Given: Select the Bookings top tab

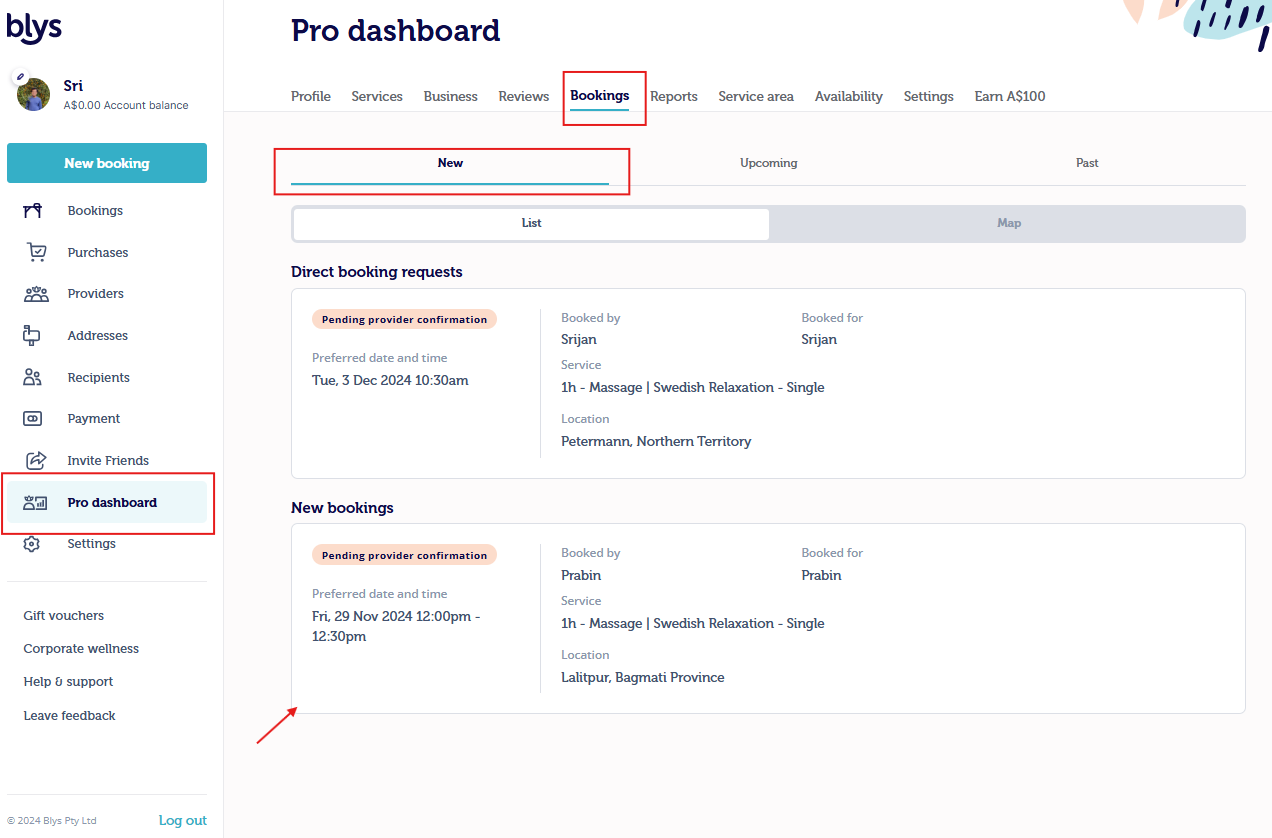Looking at the screenshot, I should [x=600, y=96].
